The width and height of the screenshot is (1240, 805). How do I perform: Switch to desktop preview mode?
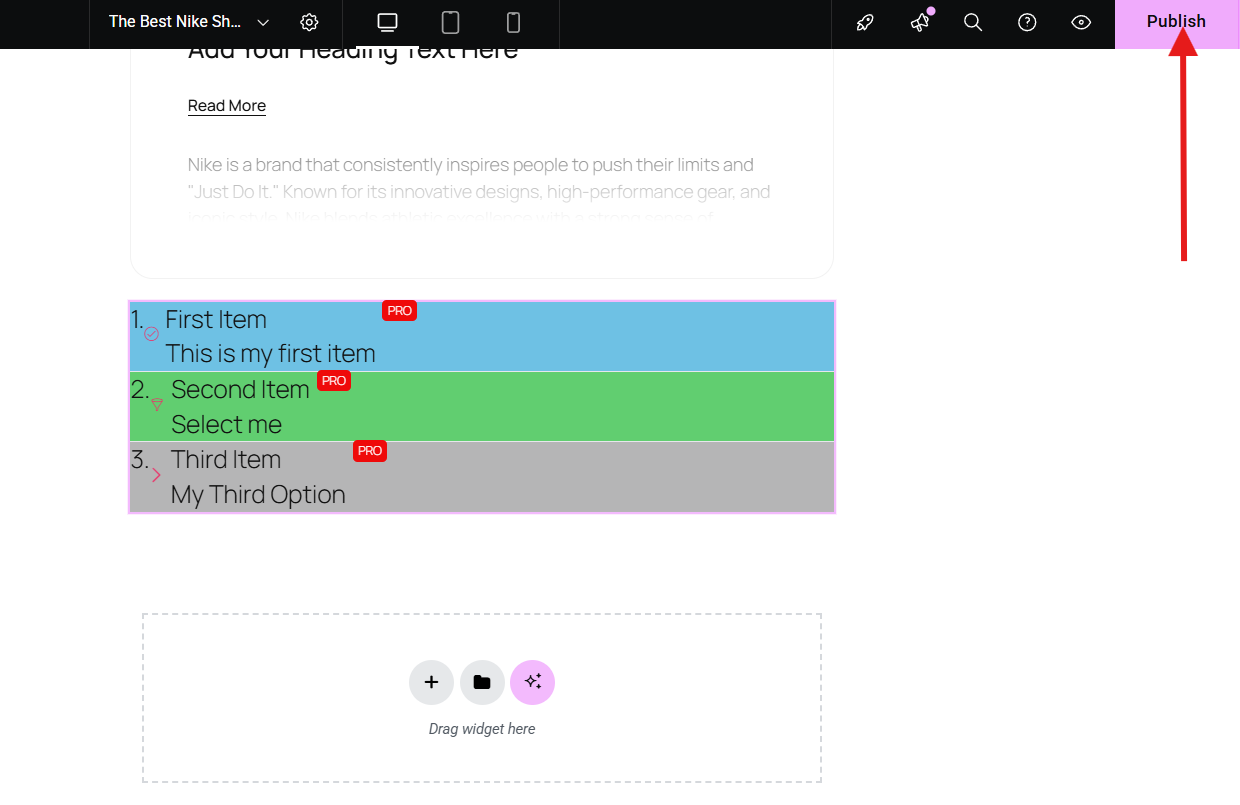pos(387,22)
